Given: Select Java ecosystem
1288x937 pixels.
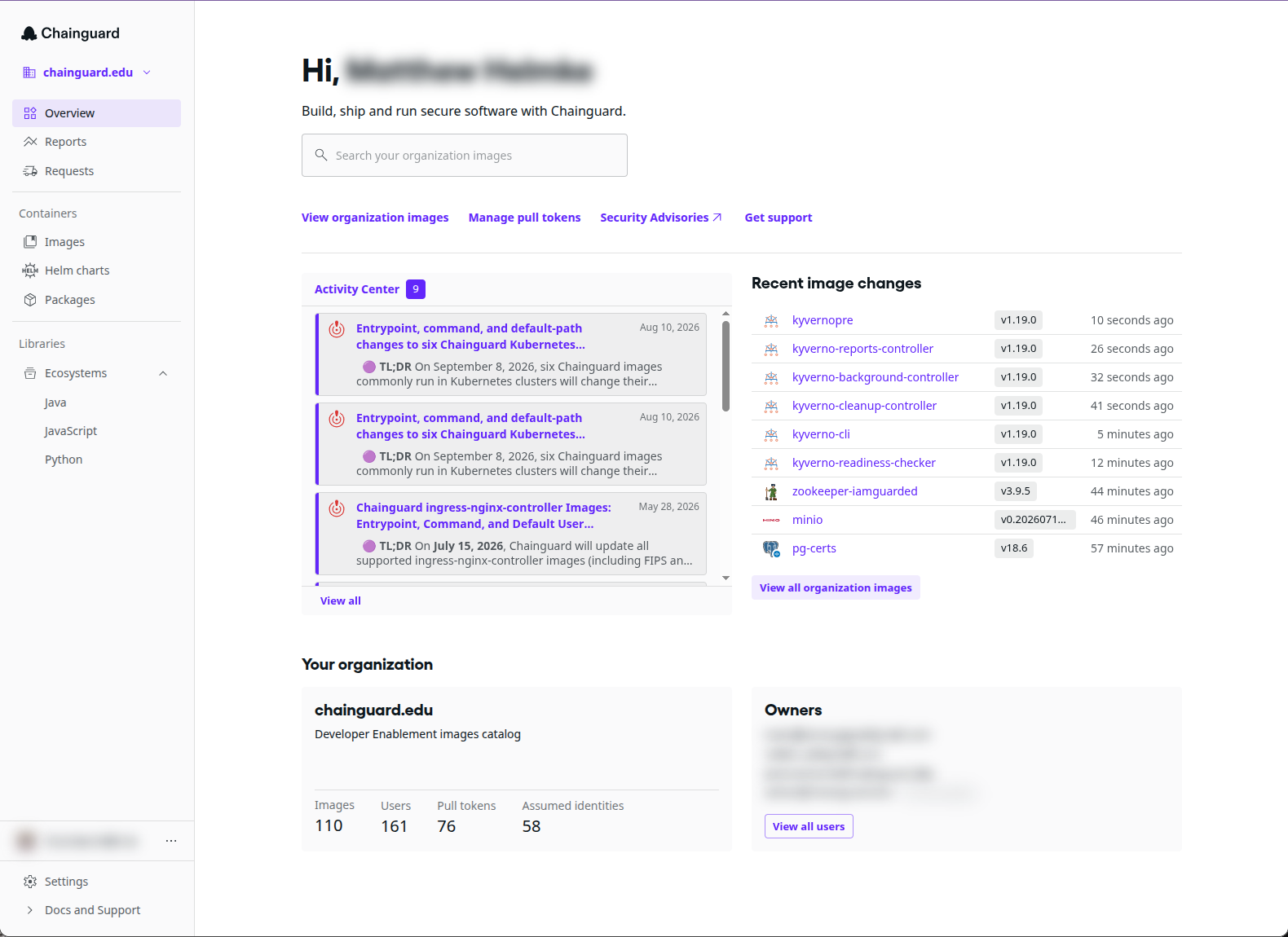Looking at the screenshot, I should click(x=55, y=403).
